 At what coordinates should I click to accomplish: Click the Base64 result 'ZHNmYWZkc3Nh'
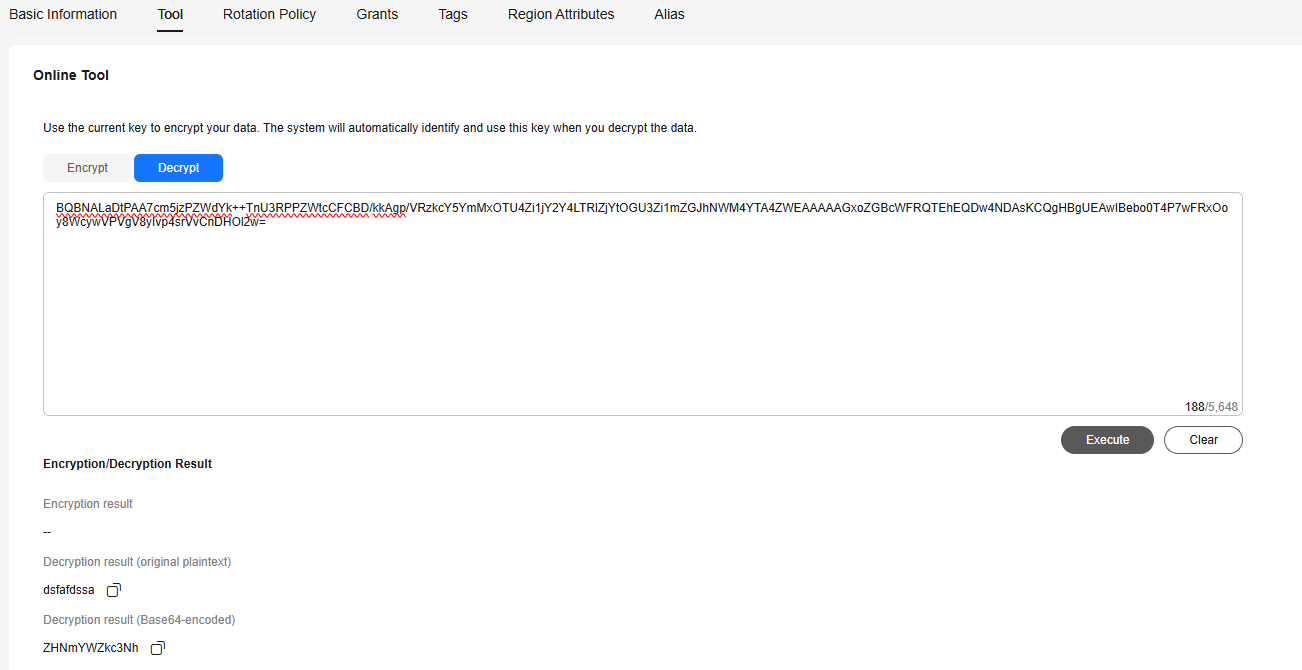tap(91, 648)
